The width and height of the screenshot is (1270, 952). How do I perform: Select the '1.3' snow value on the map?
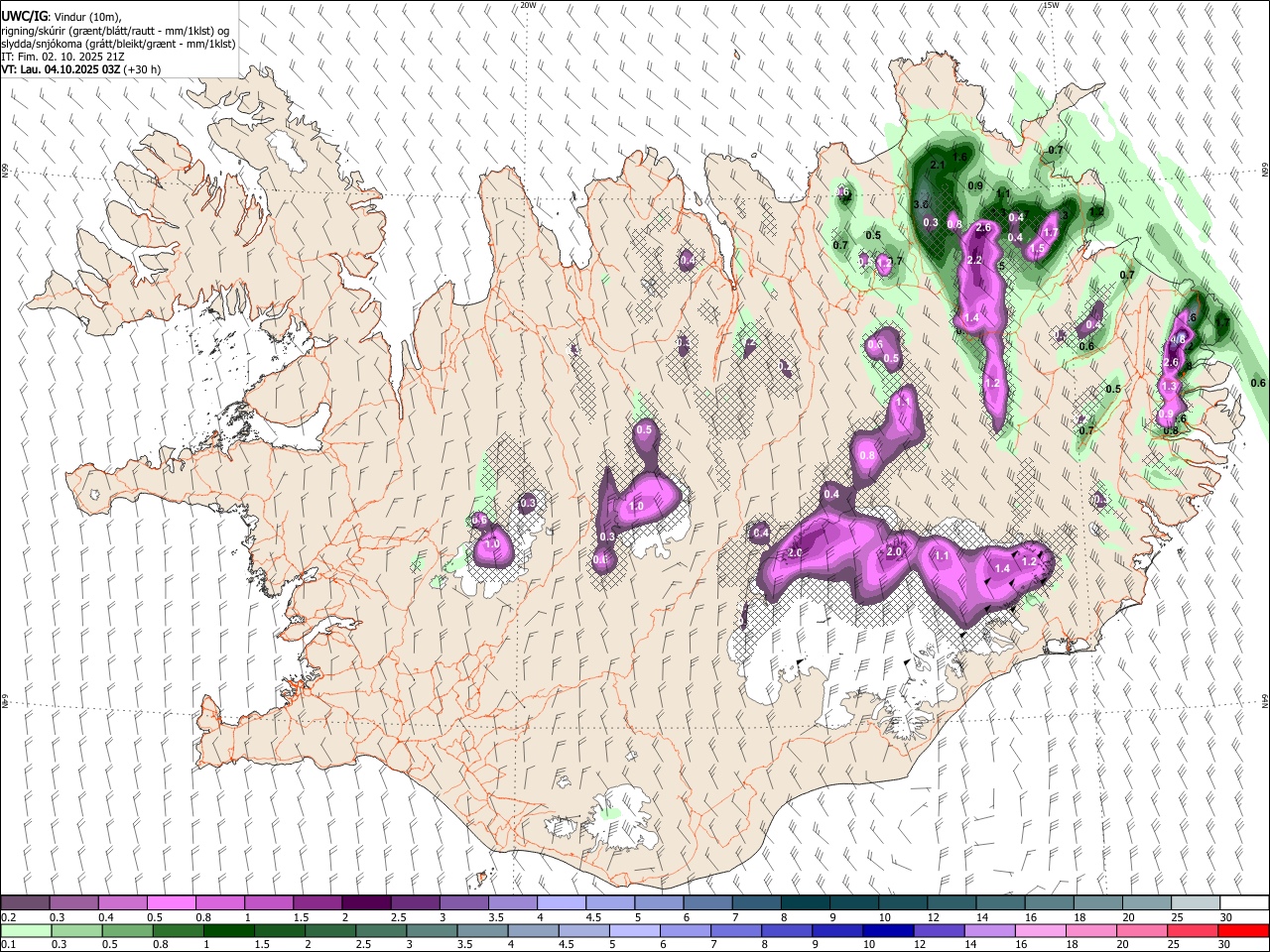coord(1169,387)
